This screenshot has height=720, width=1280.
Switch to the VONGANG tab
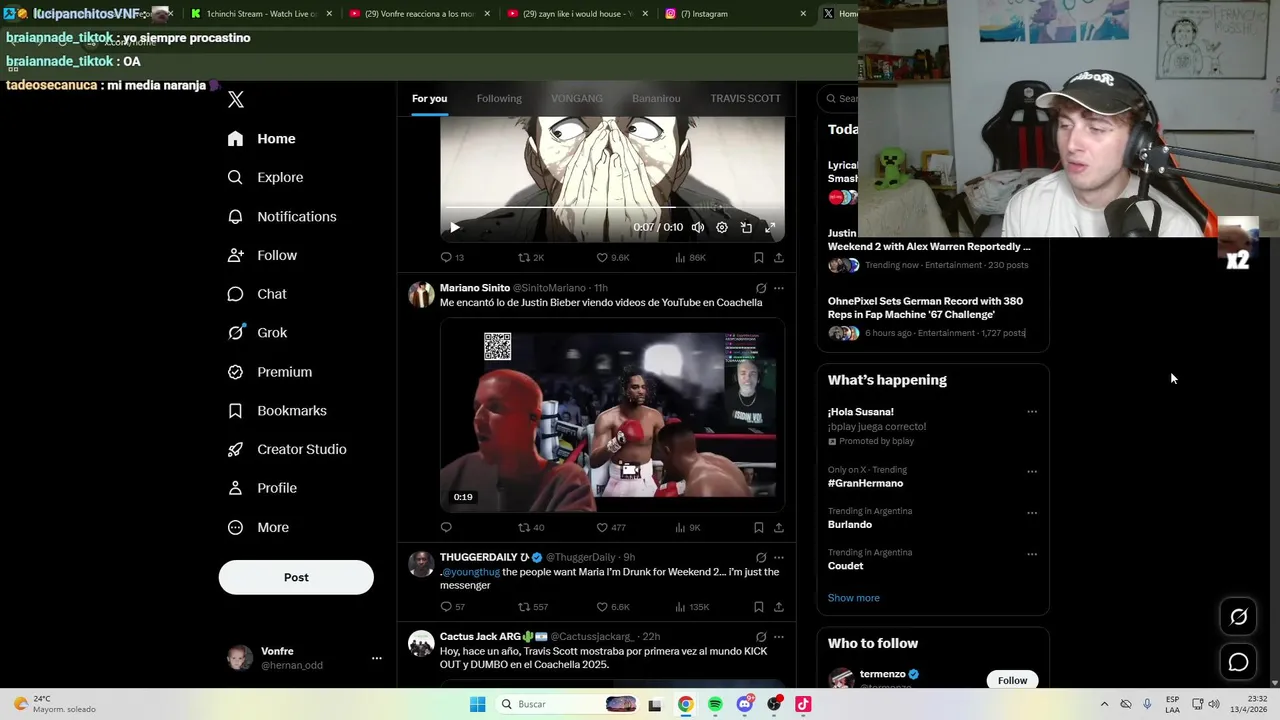point(577,98)
